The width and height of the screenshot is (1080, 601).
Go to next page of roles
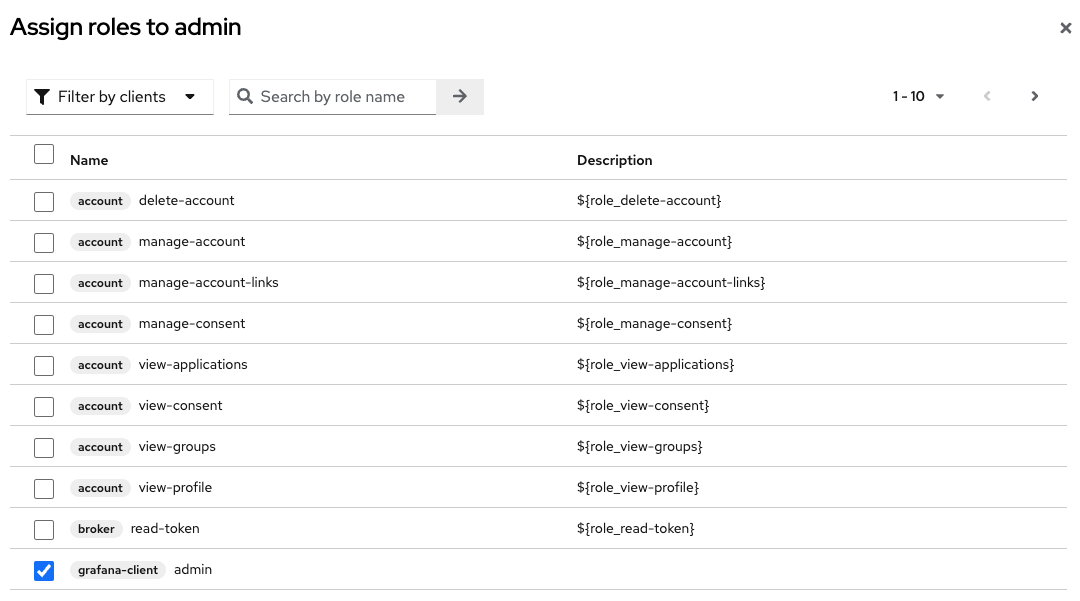coord(1034,96)
